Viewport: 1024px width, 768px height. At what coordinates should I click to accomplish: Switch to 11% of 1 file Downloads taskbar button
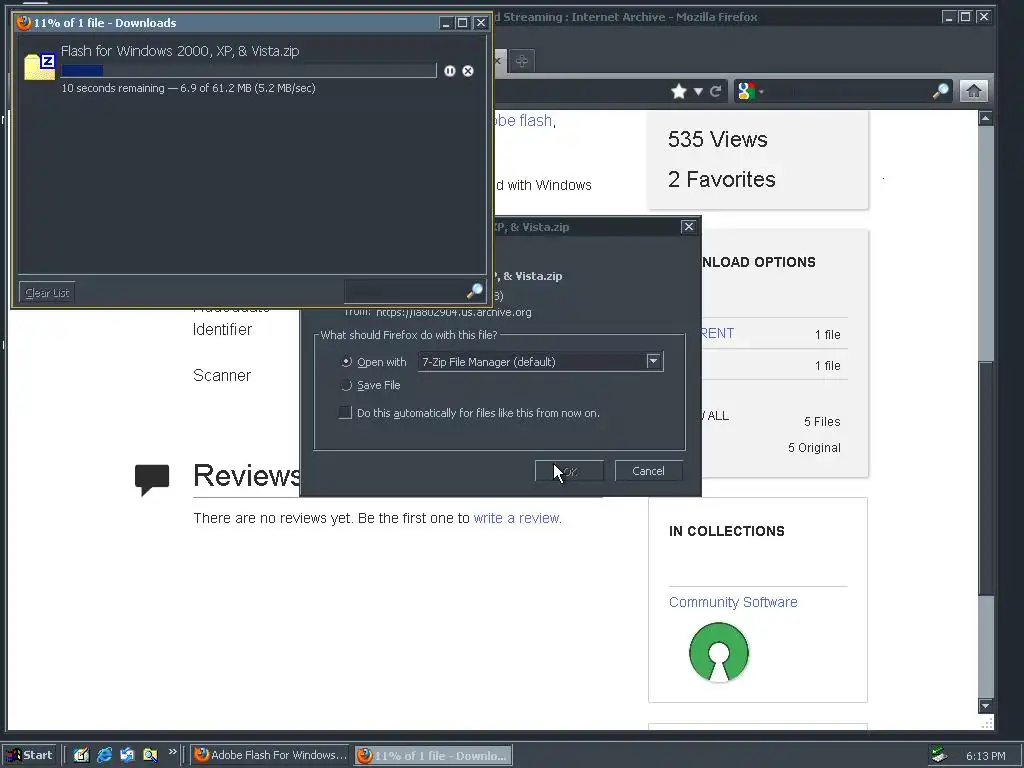point(434,755)
